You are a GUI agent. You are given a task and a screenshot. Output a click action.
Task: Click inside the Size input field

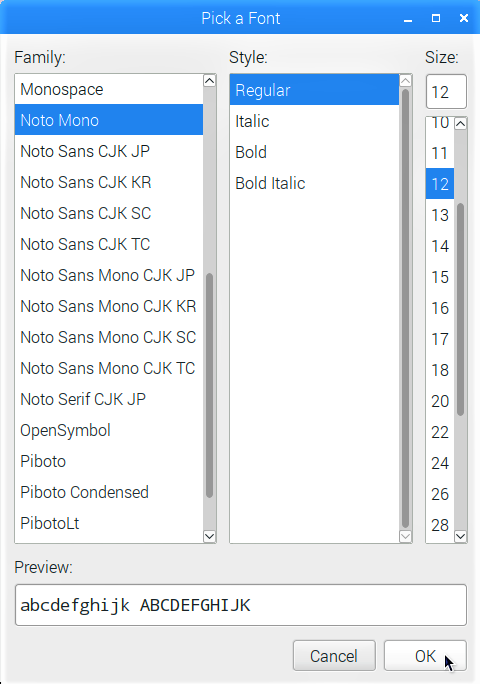(446, 92)
